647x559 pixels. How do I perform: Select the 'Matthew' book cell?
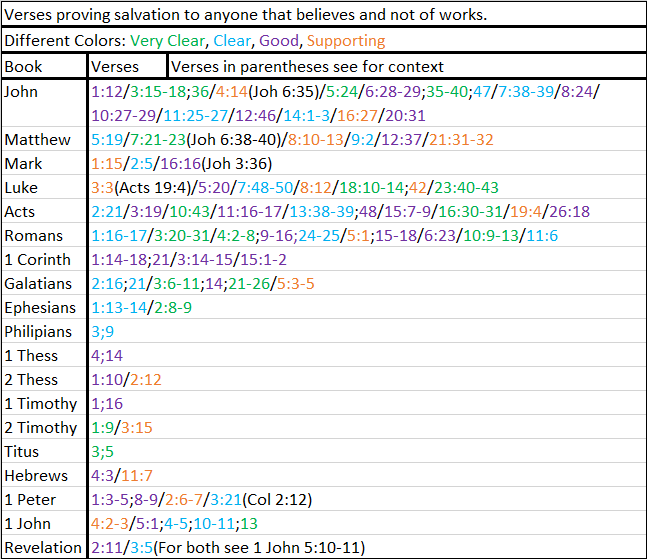click(45, 139)
